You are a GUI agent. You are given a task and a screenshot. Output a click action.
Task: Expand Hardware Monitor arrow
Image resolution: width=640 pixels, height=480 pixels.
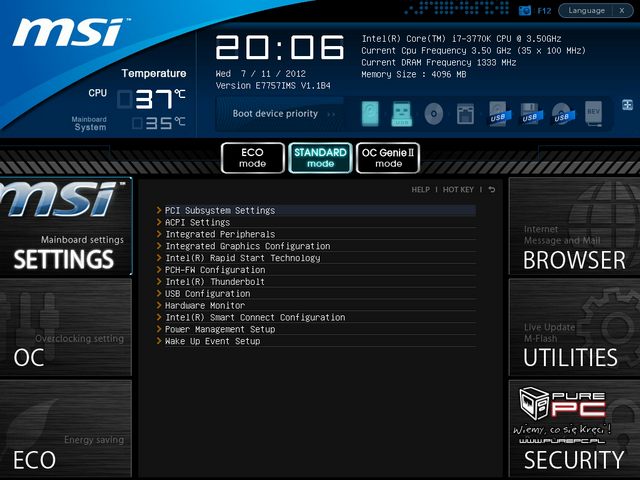point(159,305)
